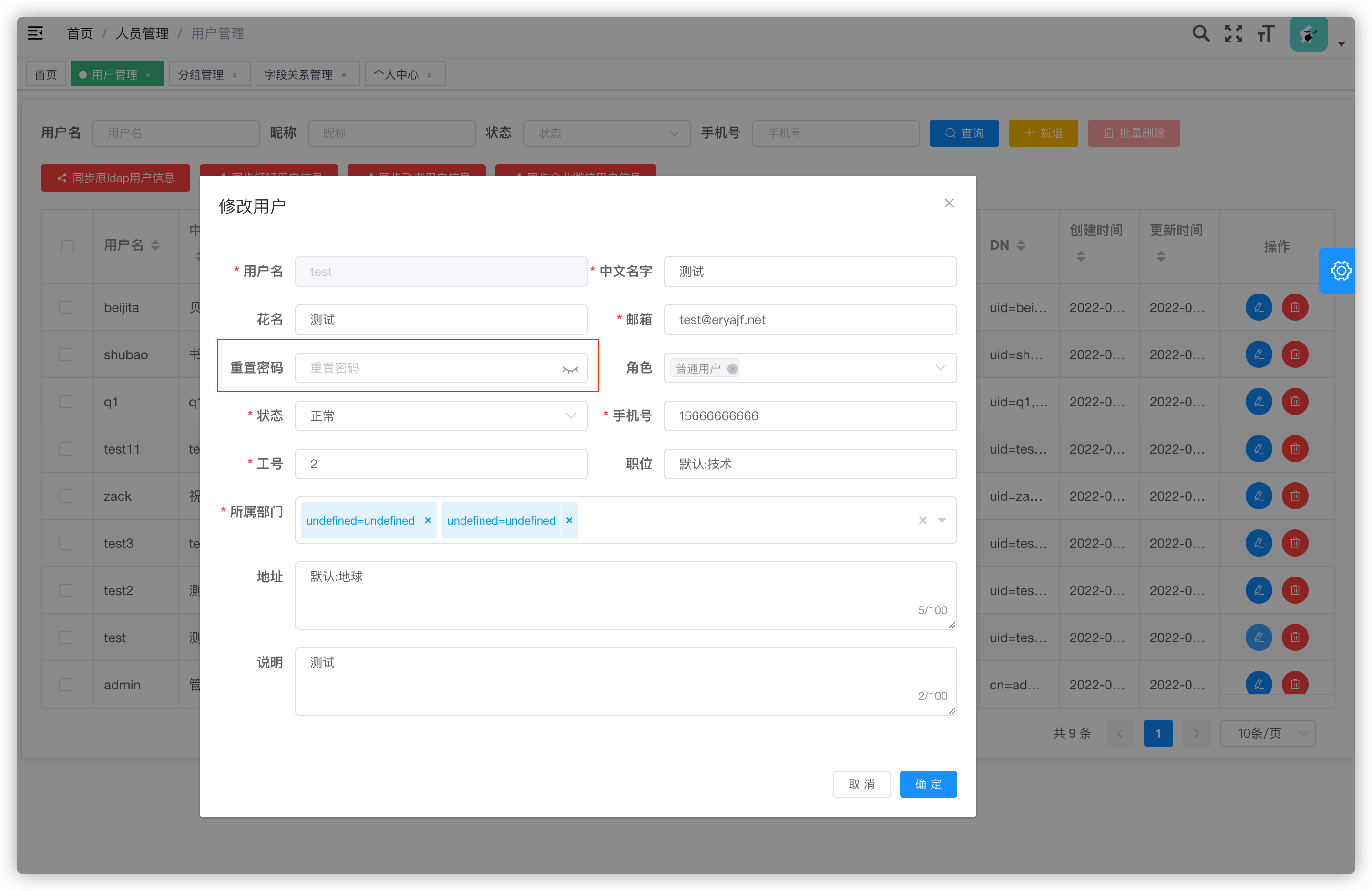Select all rows with header checkbox

[x=67, y=247]
